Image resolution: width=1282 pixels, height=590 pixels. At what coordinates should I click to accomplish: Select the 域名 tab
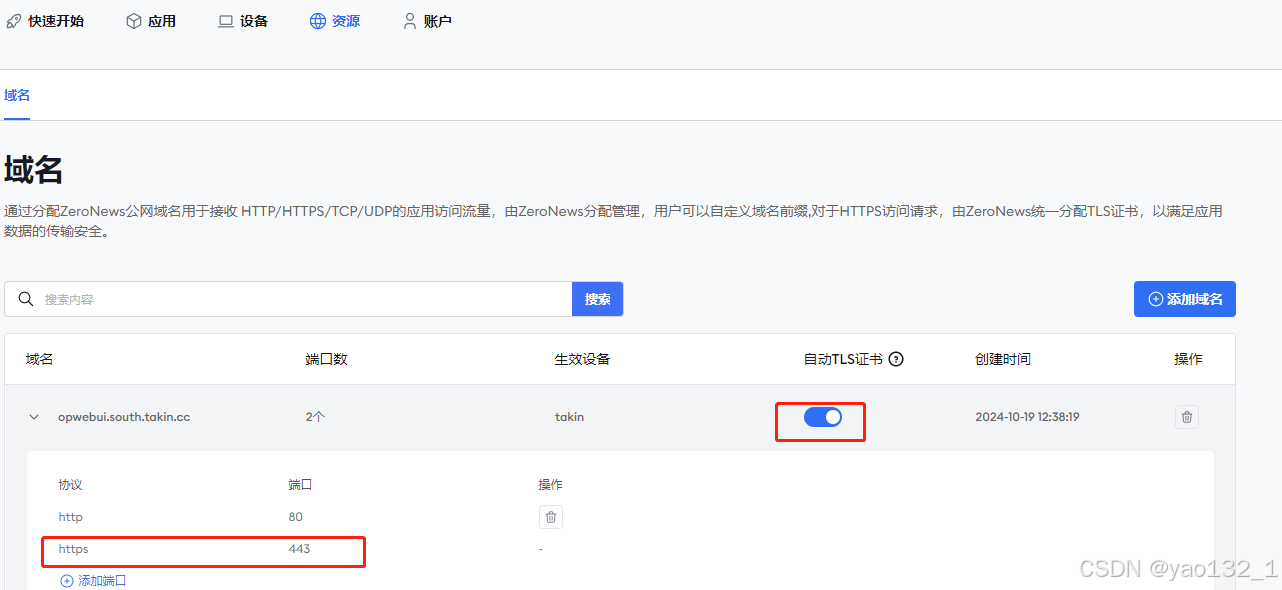17,95
